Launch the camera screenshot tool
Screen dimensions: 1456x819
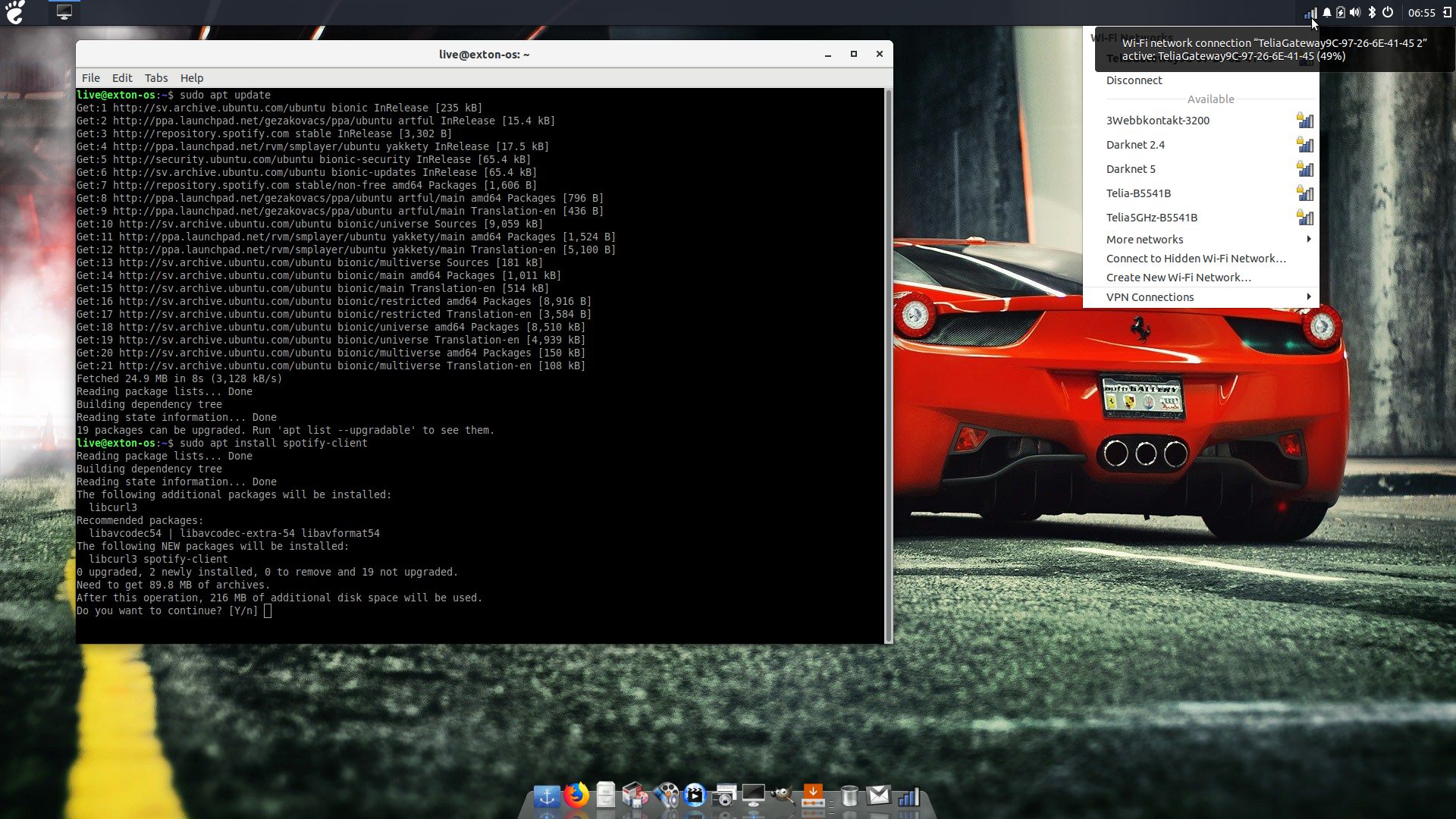725,795
